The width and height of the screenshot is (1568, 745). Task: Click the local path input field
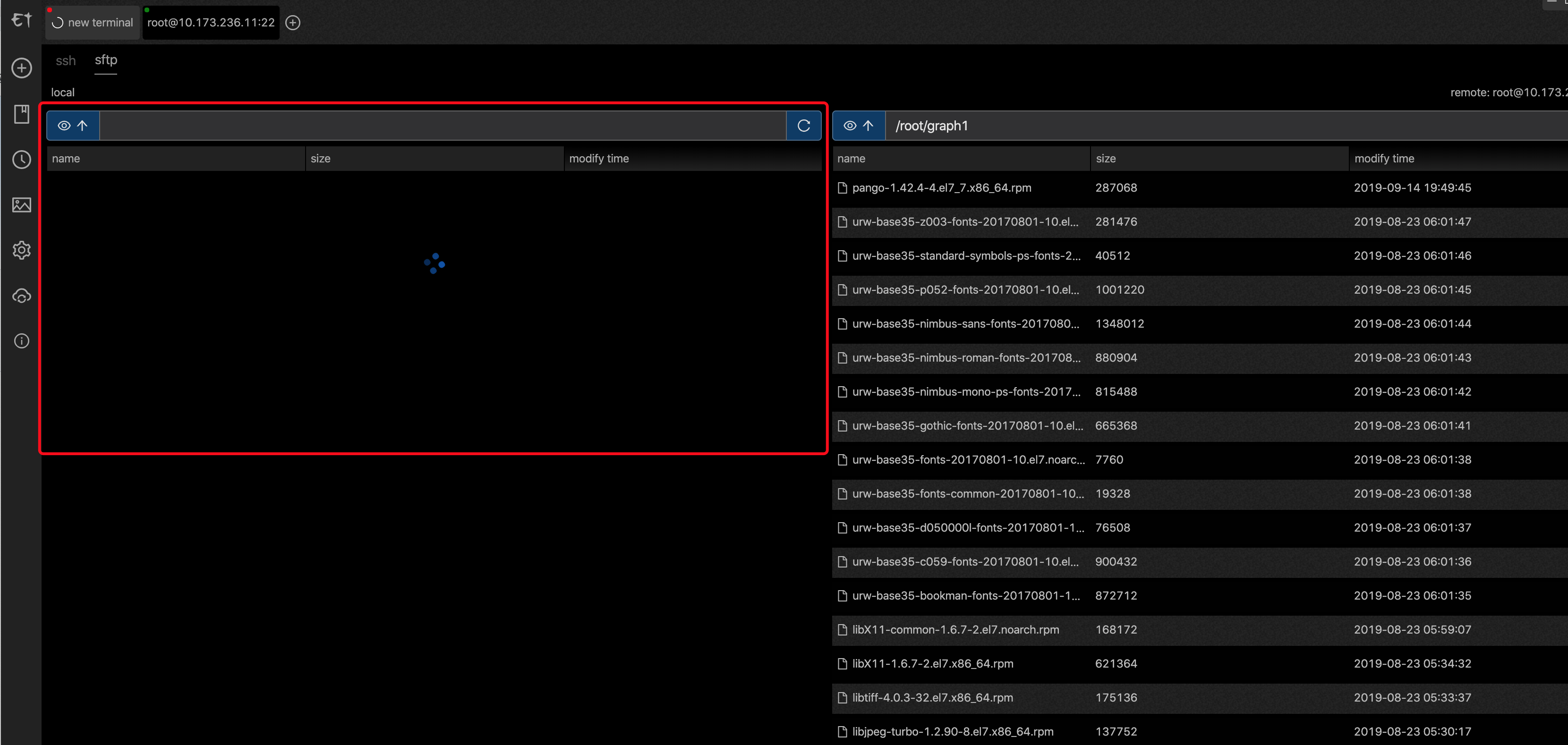[443, 126]
